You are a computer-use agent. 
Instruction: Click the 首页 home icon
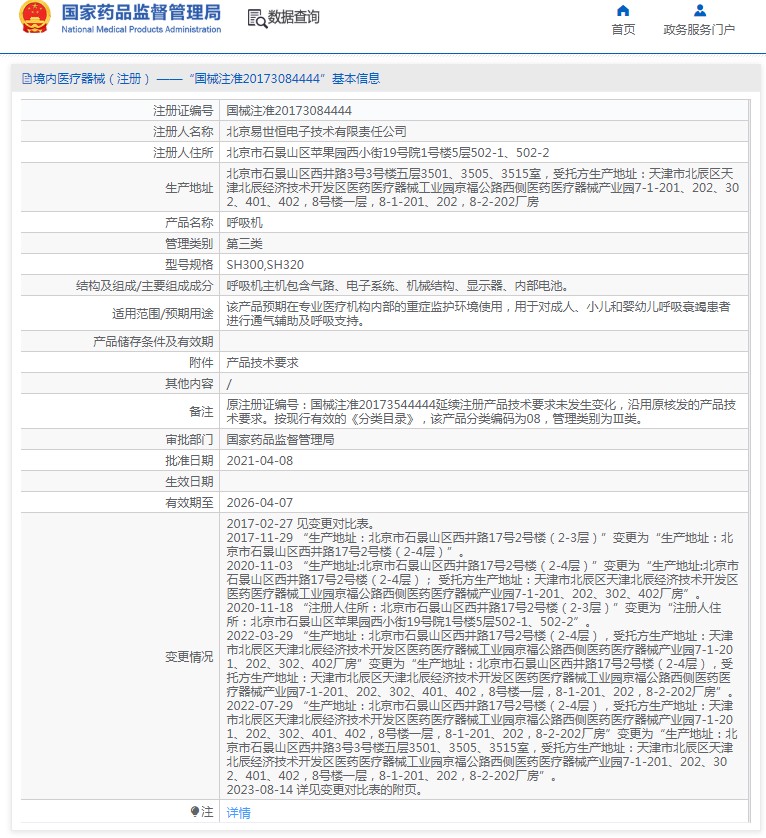click(x=623, y=11)
